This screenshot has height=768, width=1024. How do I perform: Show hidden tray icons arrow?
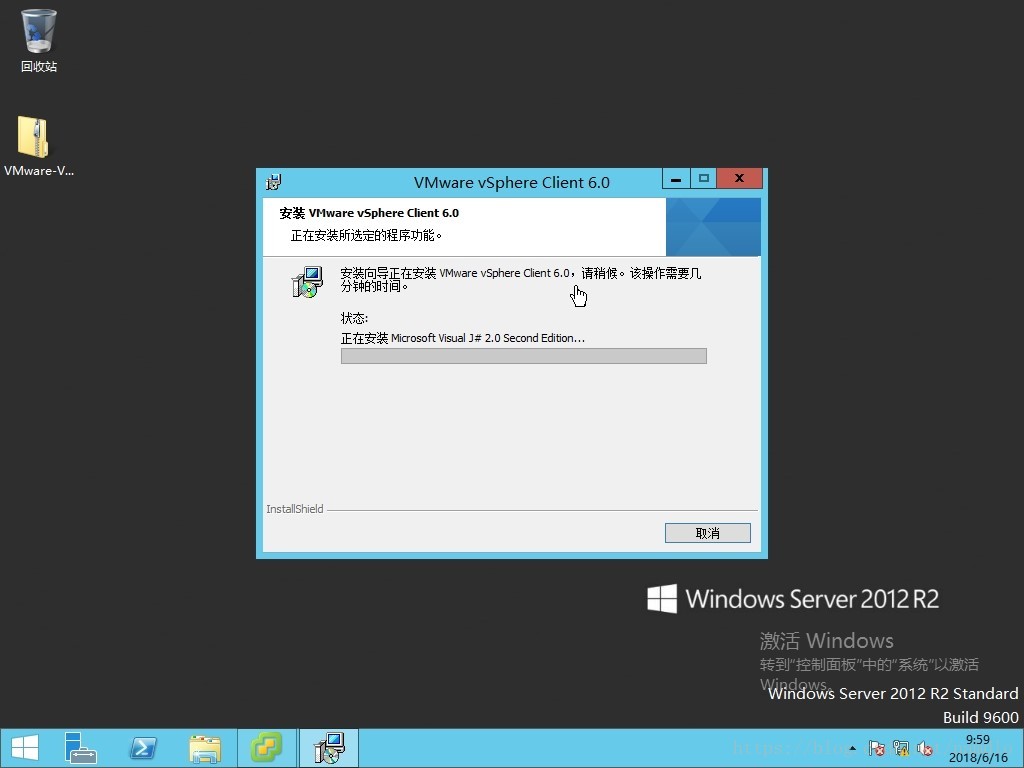coord(852,748)
